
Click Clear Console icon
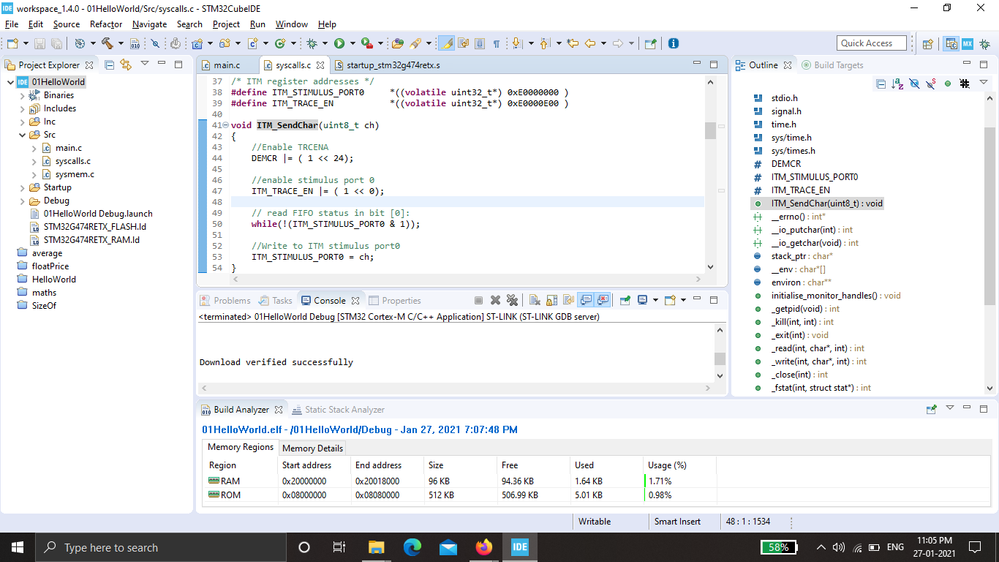coord(535,300)
